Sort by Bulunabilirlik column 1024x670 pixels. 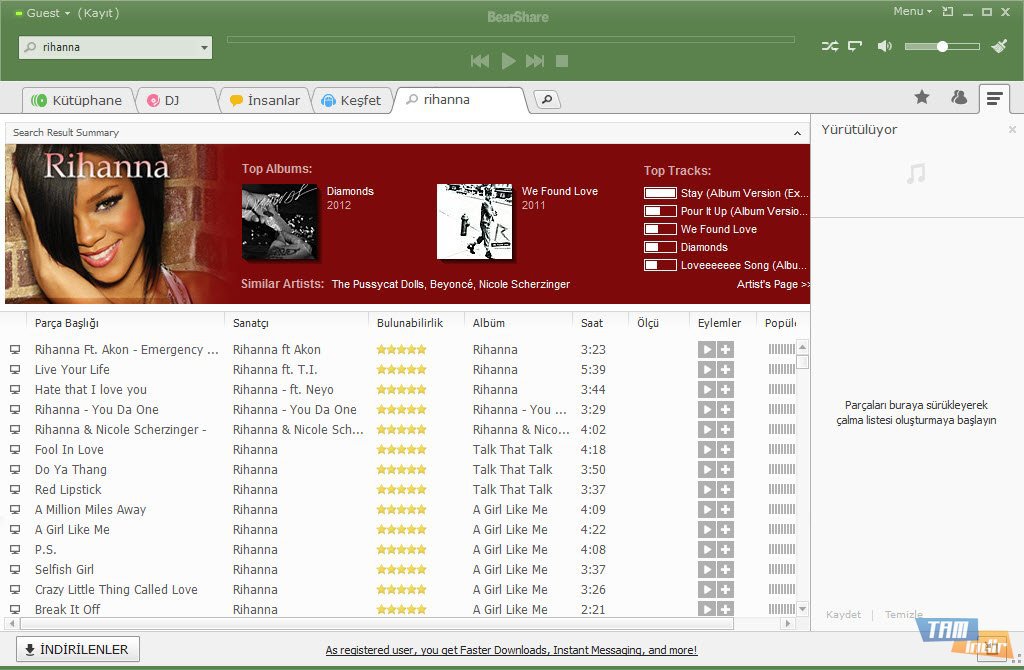pos(410,323)
